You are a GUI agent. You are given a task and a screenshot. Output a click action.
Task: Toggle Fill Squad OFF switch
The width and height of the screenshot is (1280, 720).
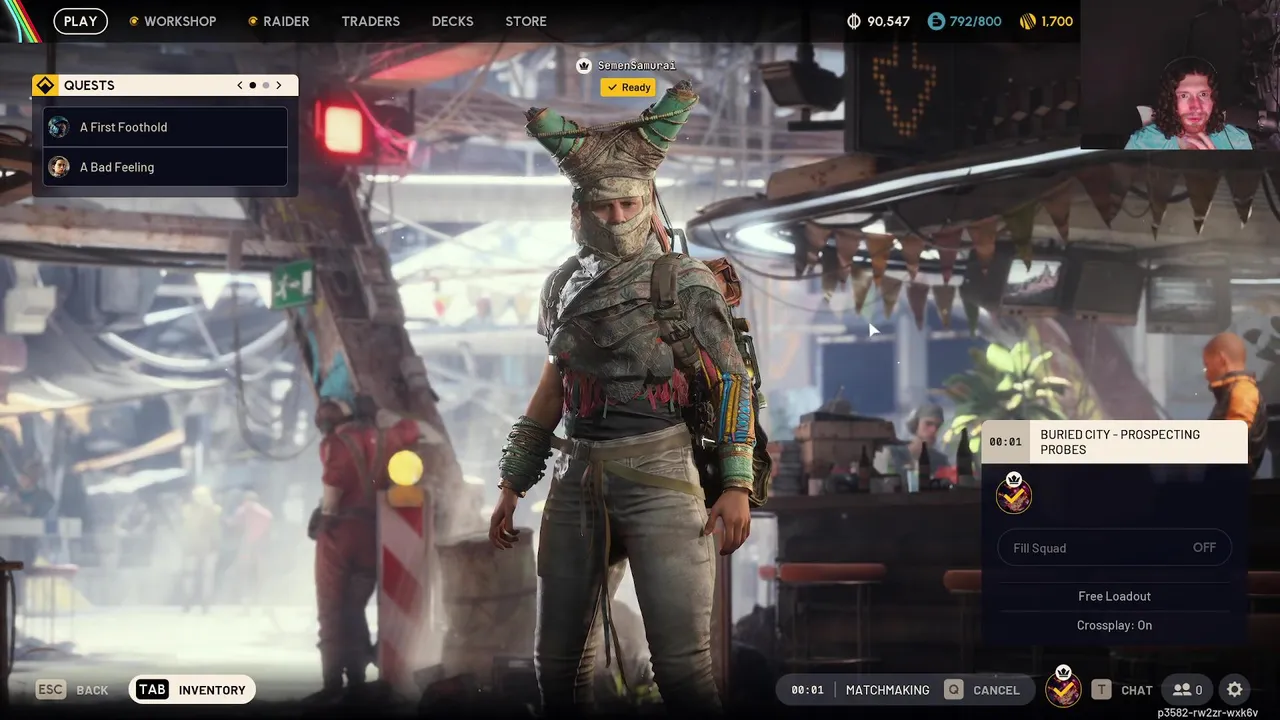1115,548
